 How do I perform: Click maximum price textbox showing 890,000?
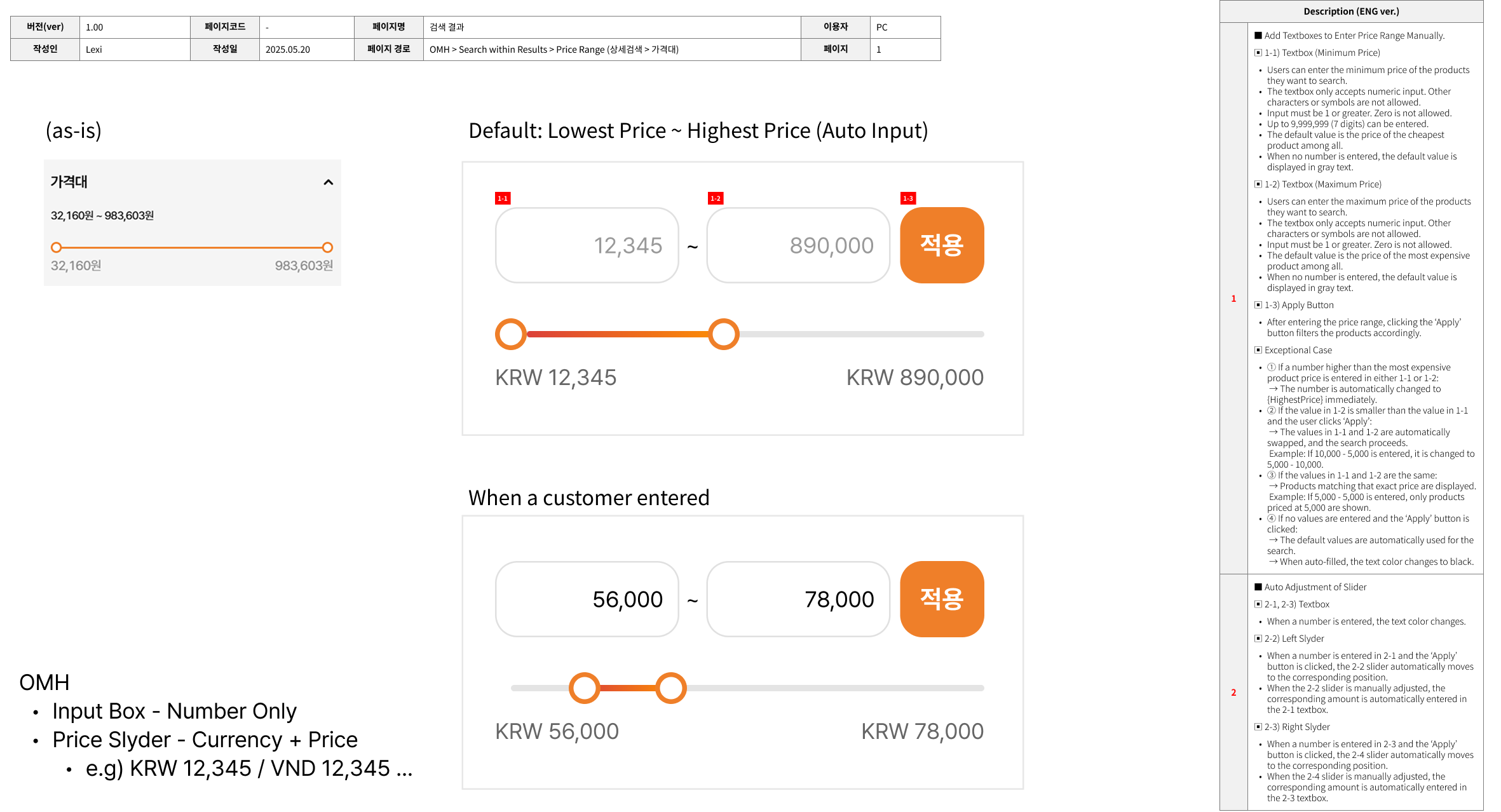(x=798, y=245)
